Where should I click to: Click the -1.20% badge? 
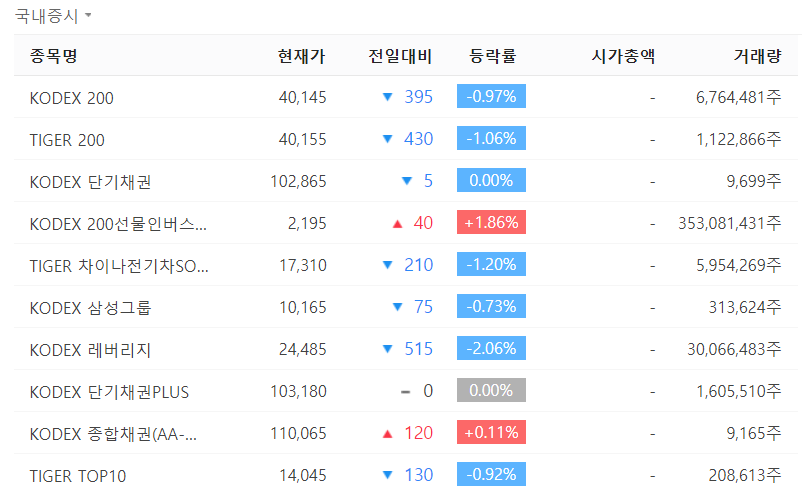(x=491, y=264)
